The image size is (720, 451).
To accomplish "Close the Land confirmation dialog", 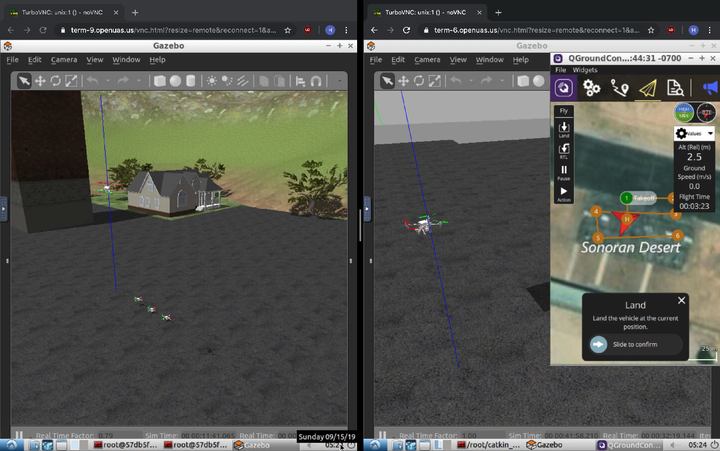I will pos(681,300).
